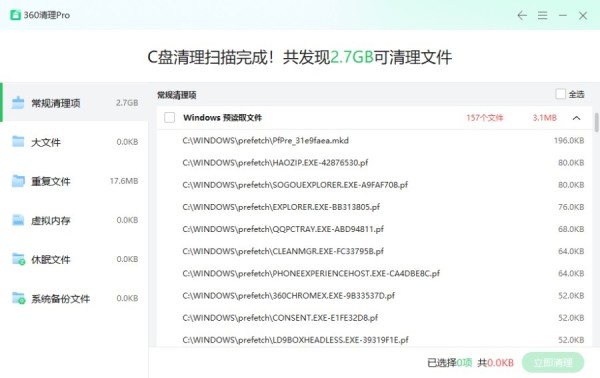Click the 系统备份文件 folder icon
This screenshot has height=378, width=600.
18,298
